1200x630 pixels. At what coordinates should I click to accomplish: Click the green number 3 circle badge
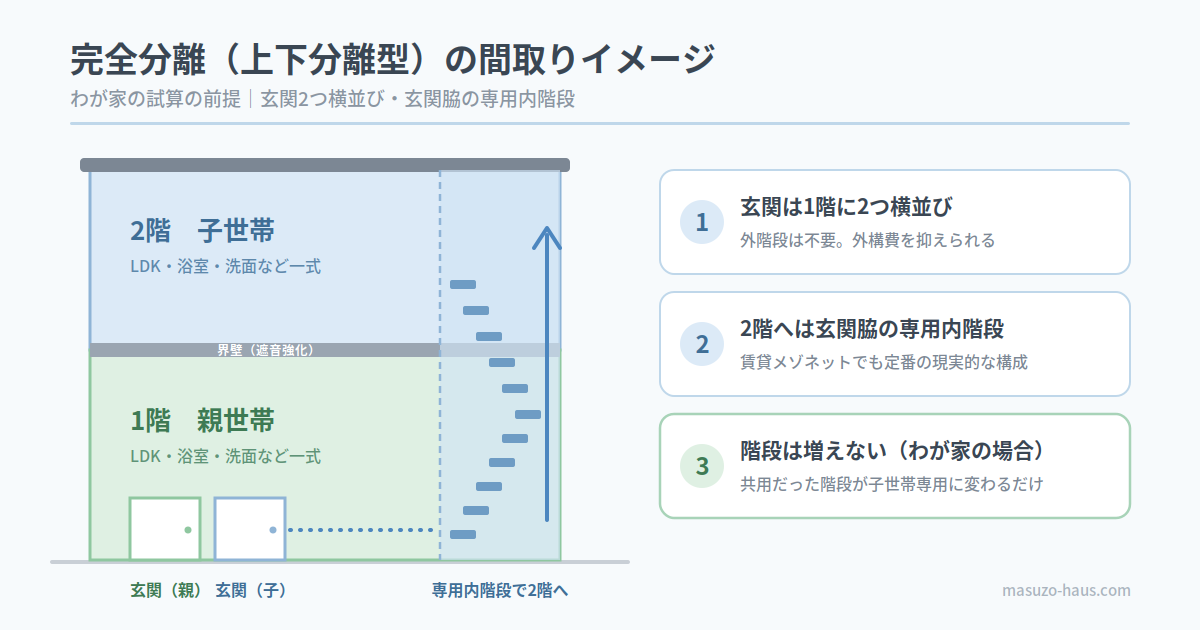[702, 466]
